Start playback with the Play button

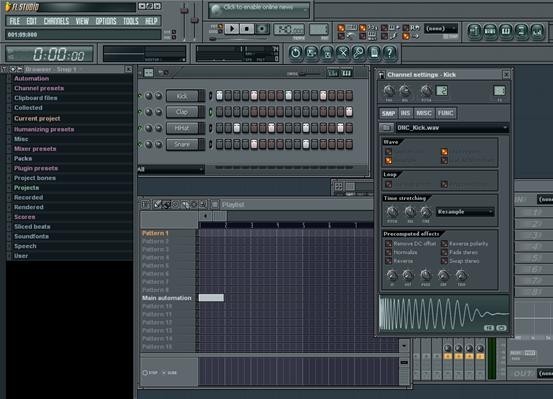coord(232,29)
